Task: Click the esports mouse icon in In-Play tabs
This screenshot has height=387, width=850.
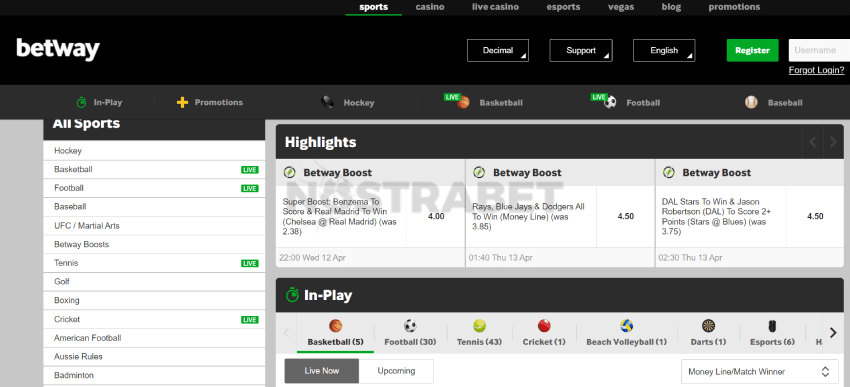Action: (772, 326)
